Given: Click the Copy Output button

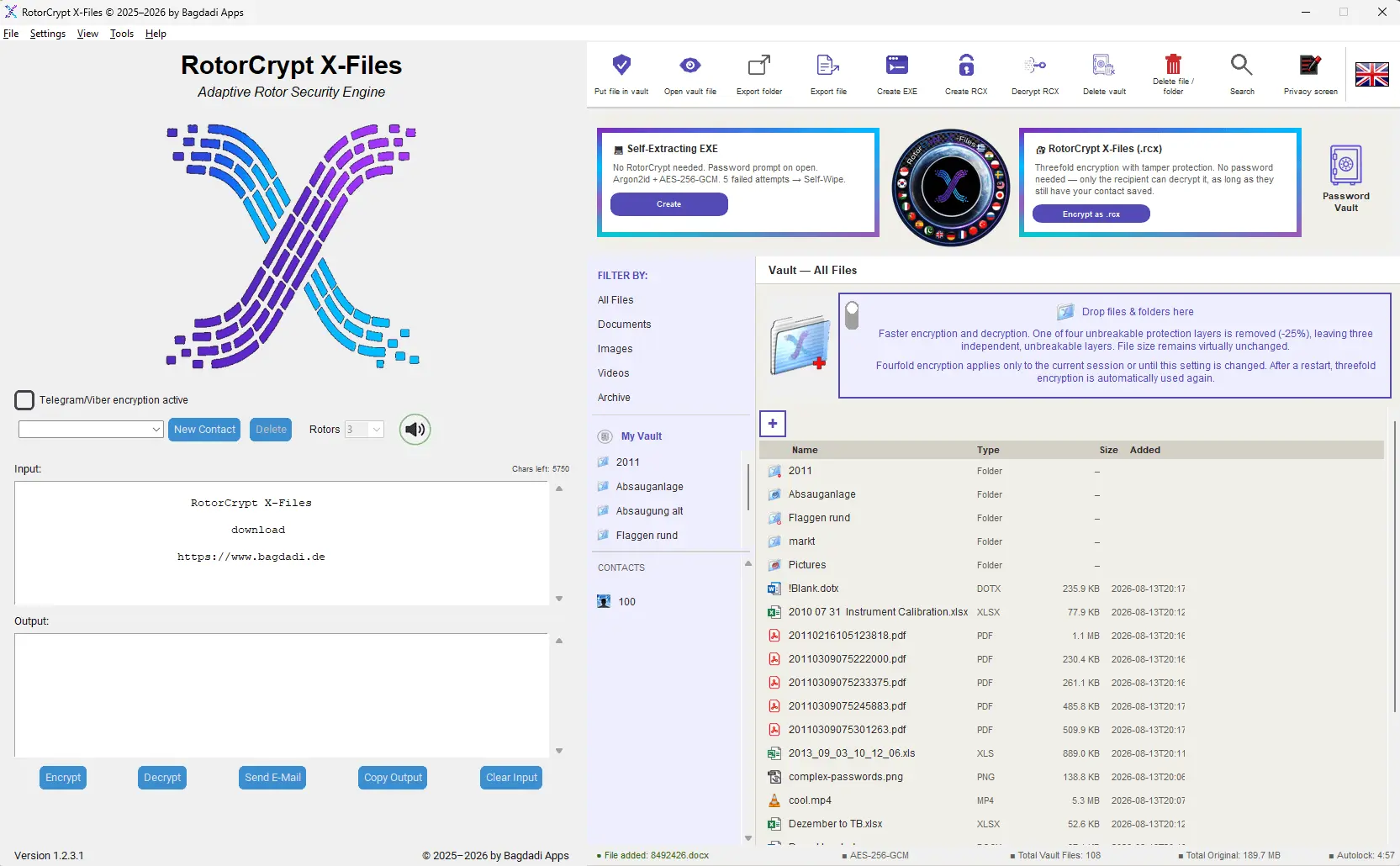Looking at the screenshot, I should click(x=393, y=778).
